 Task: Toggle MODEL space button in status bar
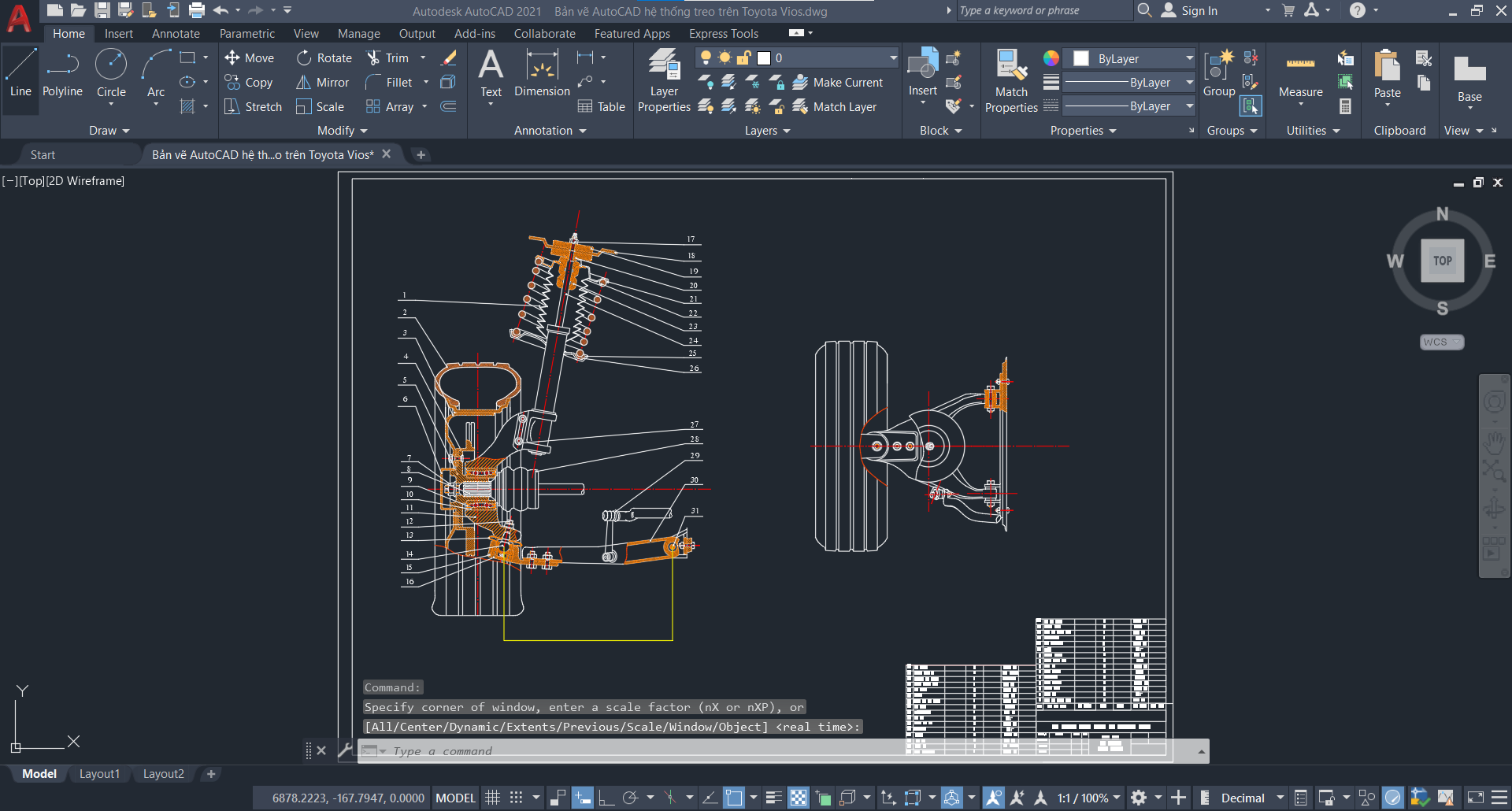[x=455, y=798]
